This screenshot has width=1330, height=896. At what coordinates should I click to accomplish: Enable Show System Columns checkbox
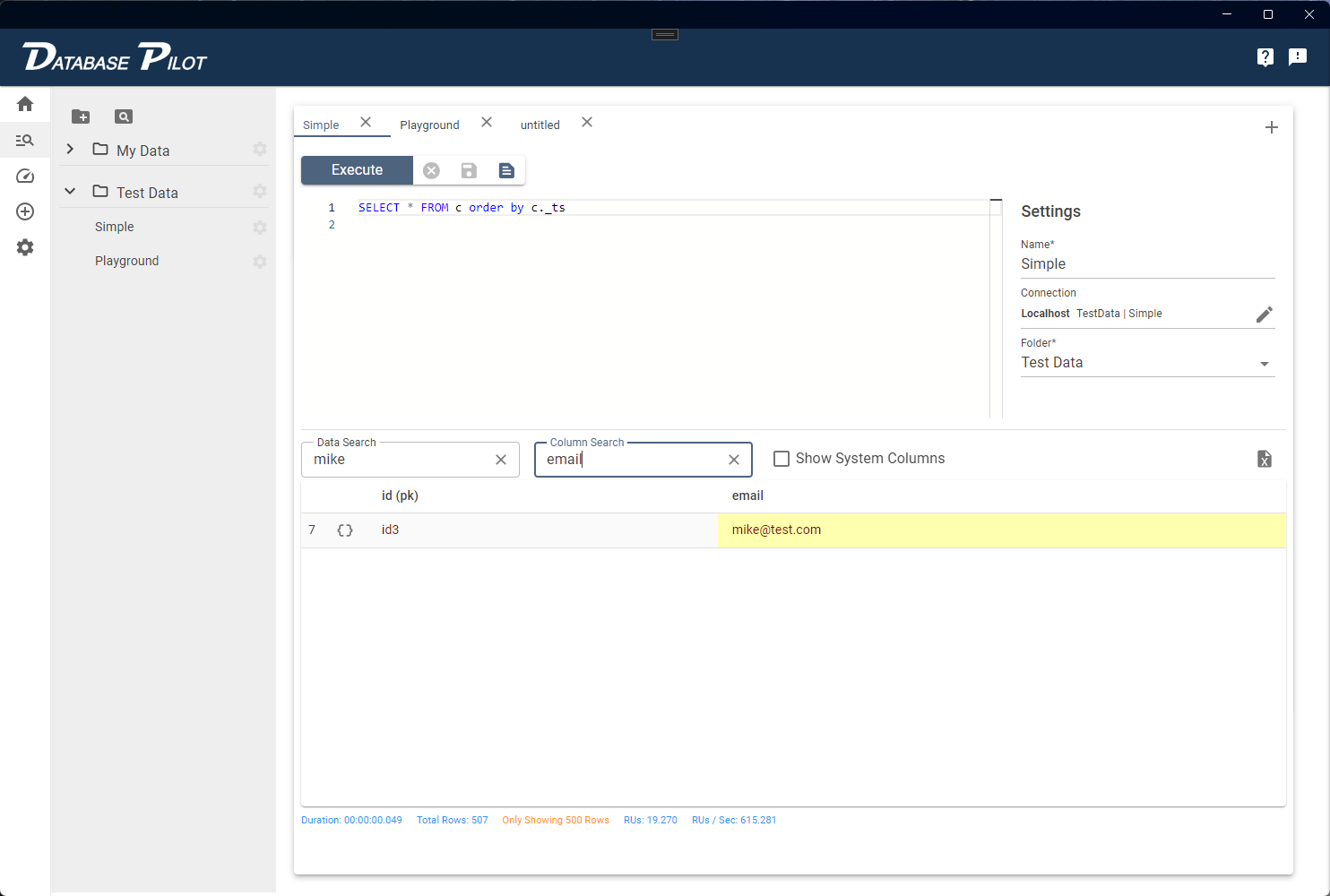(782, 459)
